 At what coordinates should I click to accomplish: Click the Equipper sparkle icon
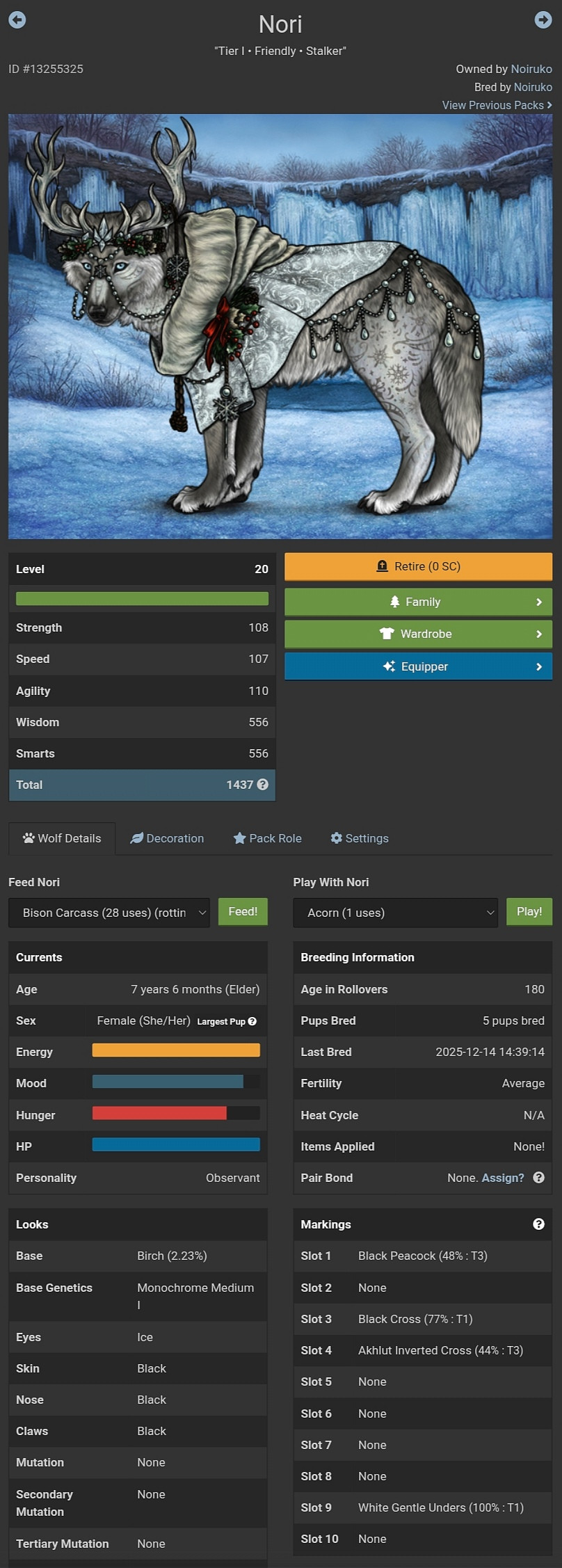[389, 666]
